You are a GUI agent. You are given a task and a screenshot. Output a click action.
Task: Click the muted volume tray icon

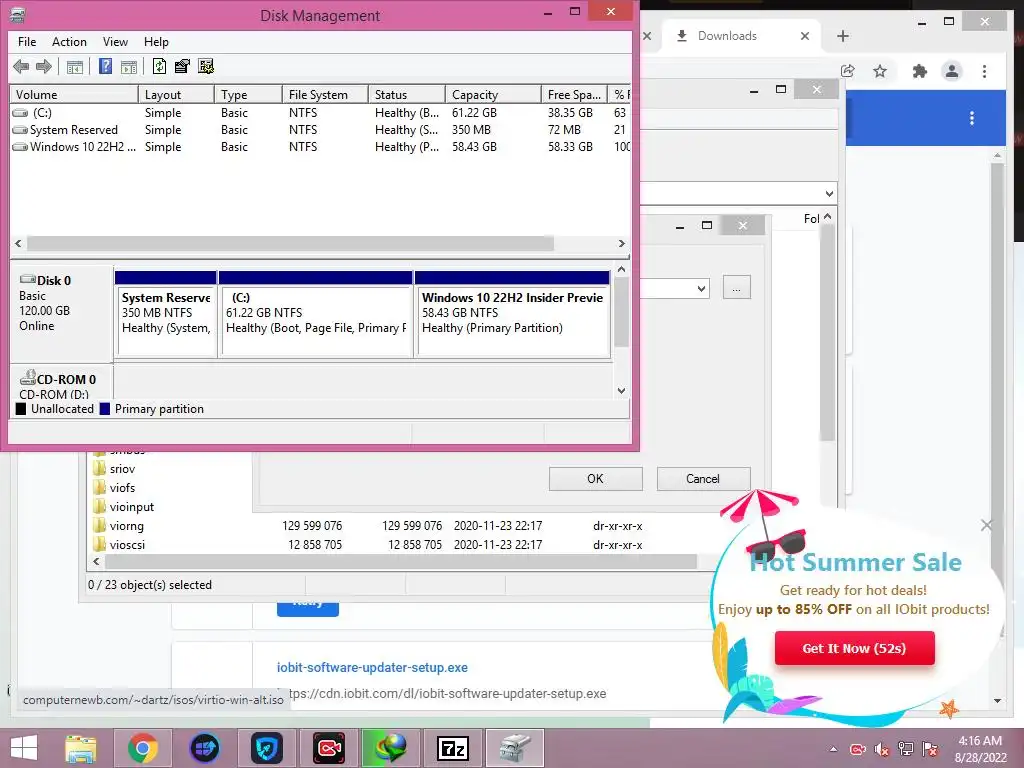point(882,749)
